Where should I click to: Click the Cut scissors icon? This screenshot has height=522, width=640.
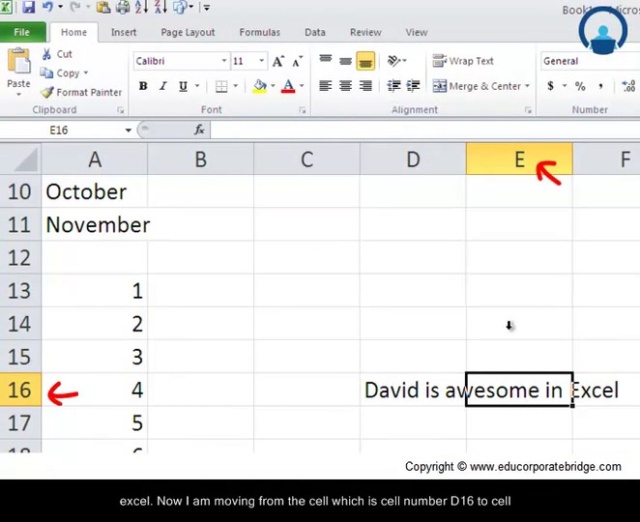[x=47, y=54]
